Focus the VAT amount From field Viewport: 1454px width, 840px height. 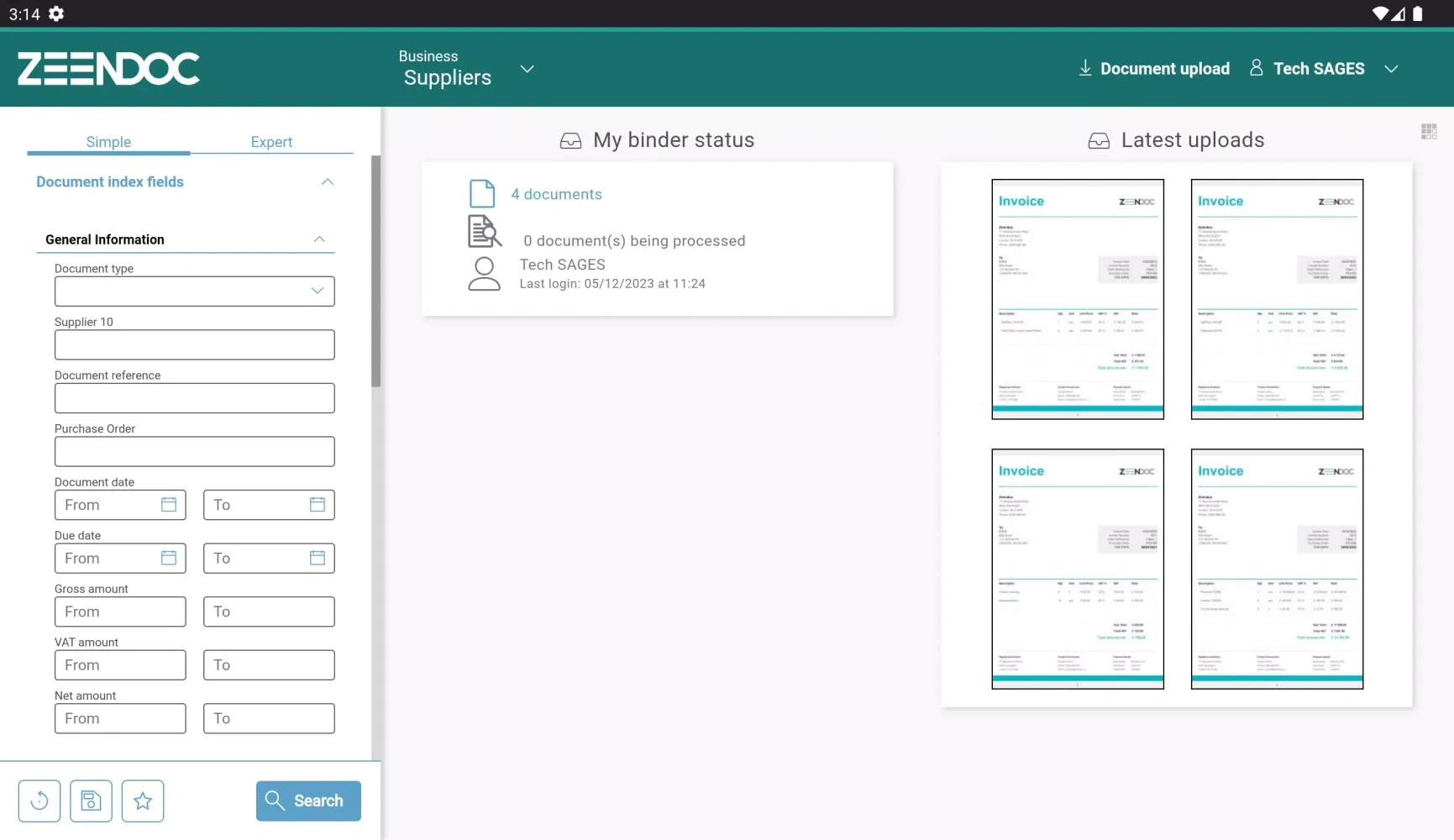pos(120,664)
